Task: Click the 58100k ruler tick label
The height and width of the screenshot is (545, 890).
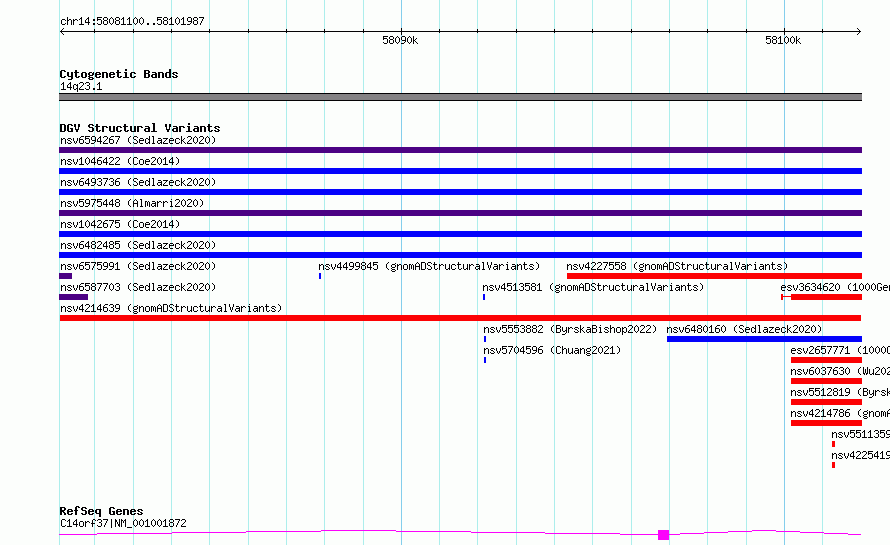Action: pyautogui.click(x=783, y=40)
